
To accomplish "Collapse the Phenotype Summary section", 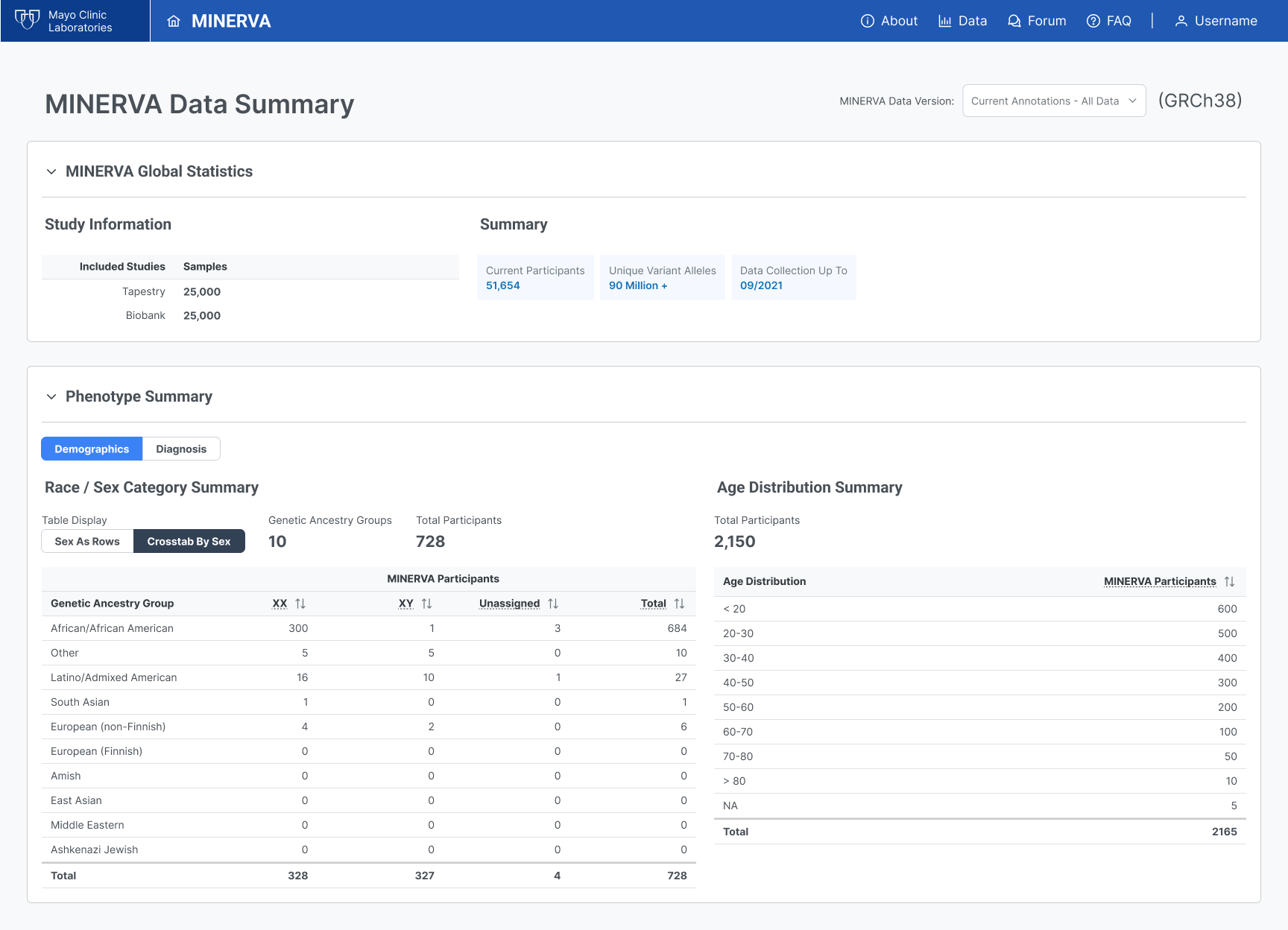I will [51, 396].
